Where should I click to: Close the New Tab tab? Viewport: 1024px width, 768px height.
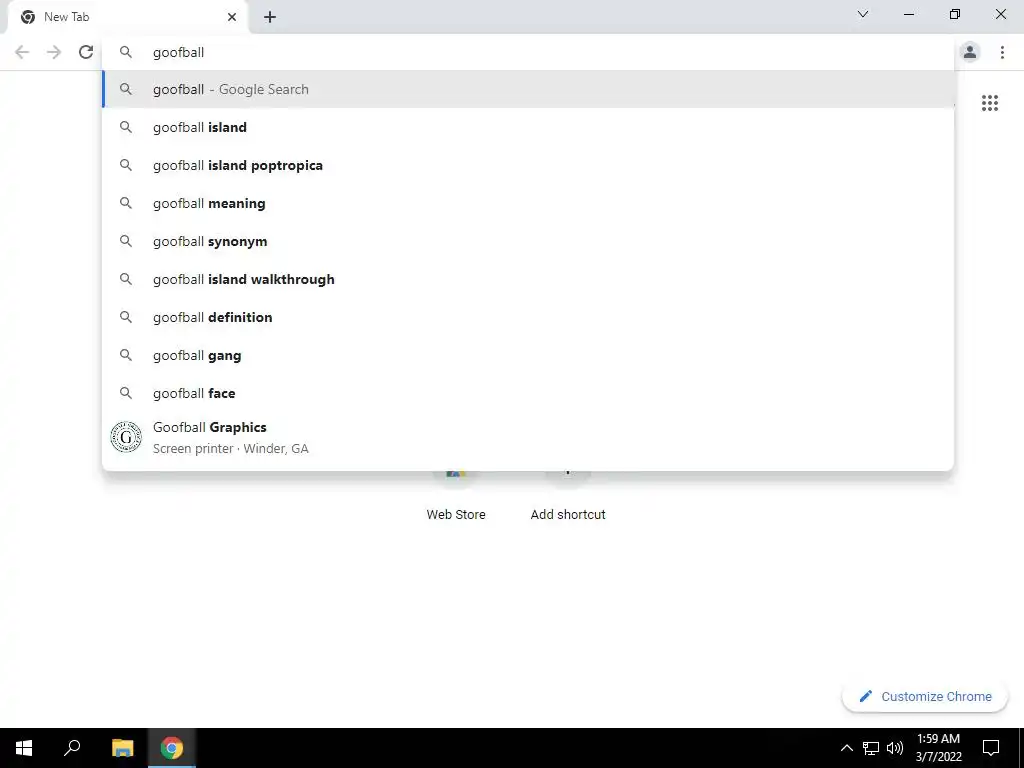(x=232, y=17)
